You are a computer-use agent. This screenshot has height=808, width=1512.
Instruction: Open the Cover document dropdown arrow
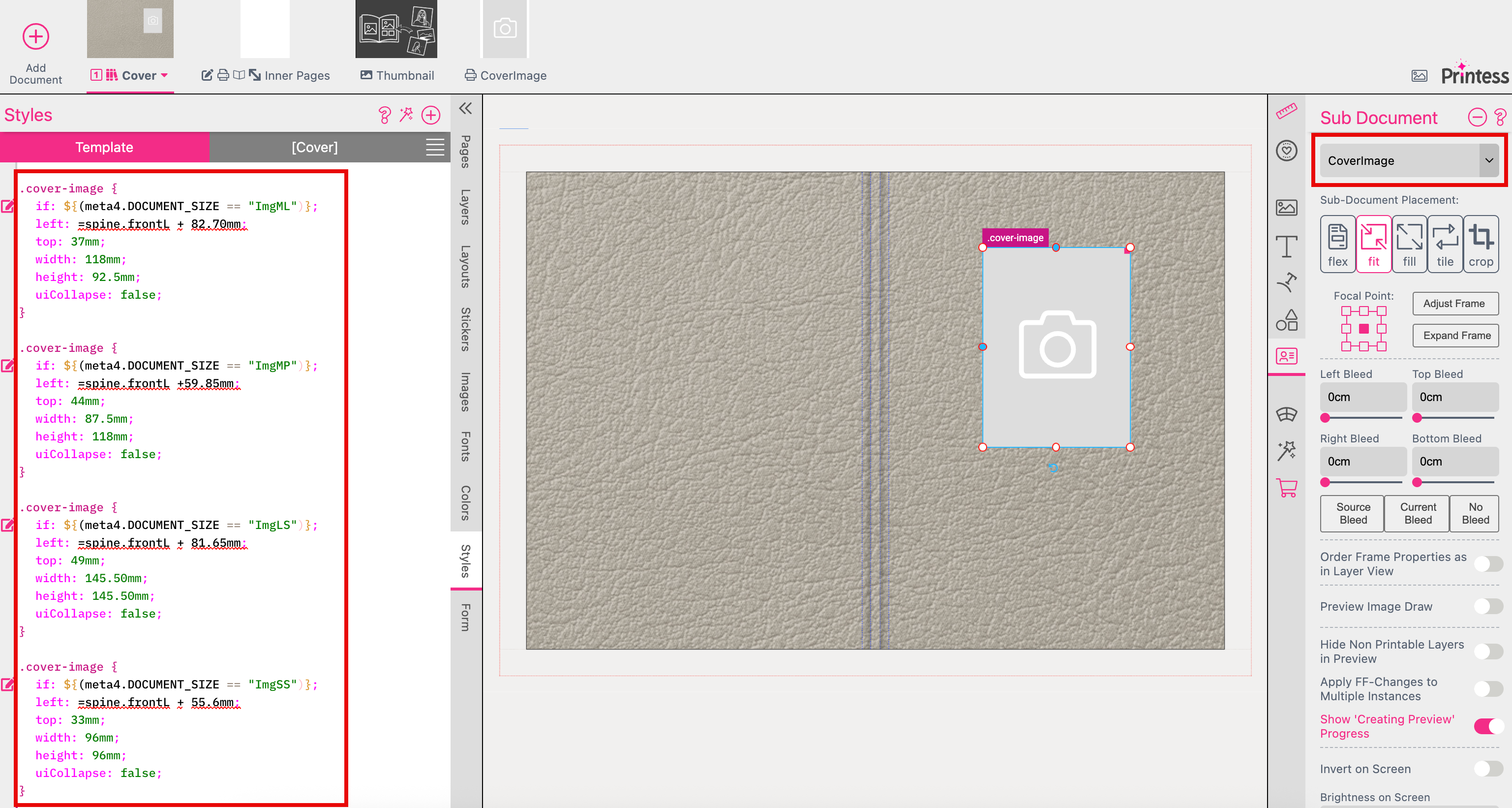coord(165,76)
